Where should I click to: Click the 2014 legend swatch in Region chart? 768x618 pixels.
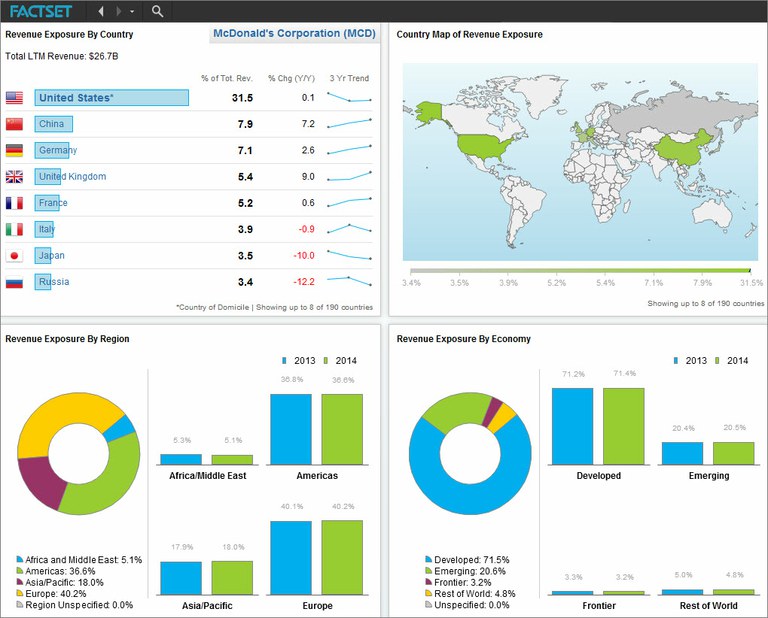click(x=326, y=361)
